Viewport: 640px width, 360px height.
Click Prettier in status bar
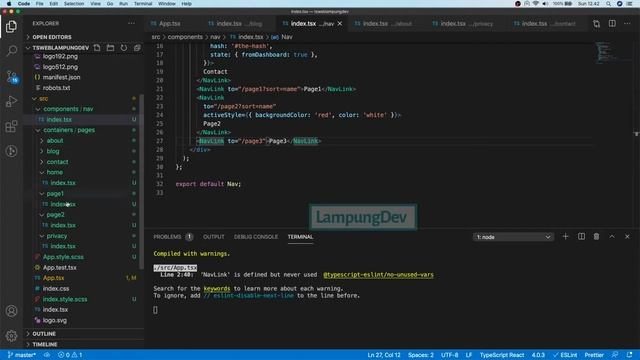[594, 355]
